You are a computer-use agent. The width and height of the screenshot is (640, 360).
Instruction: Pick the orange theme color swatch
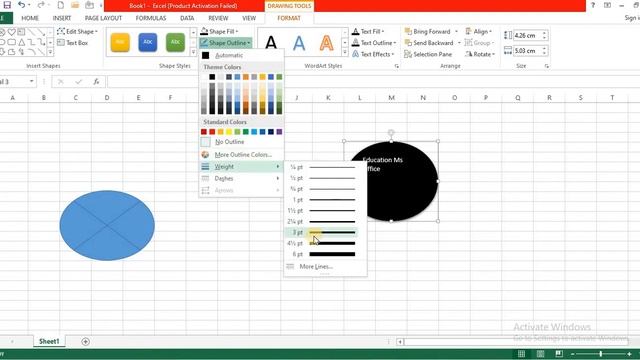246,77
